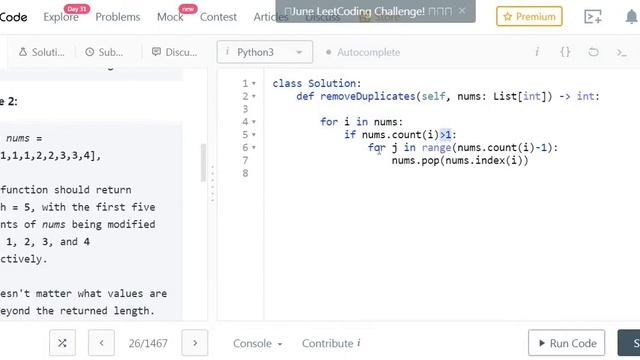The height and width of the screenshot is (360, 640).
Task: Show editor info icon
Action: (x=537, y=51)
